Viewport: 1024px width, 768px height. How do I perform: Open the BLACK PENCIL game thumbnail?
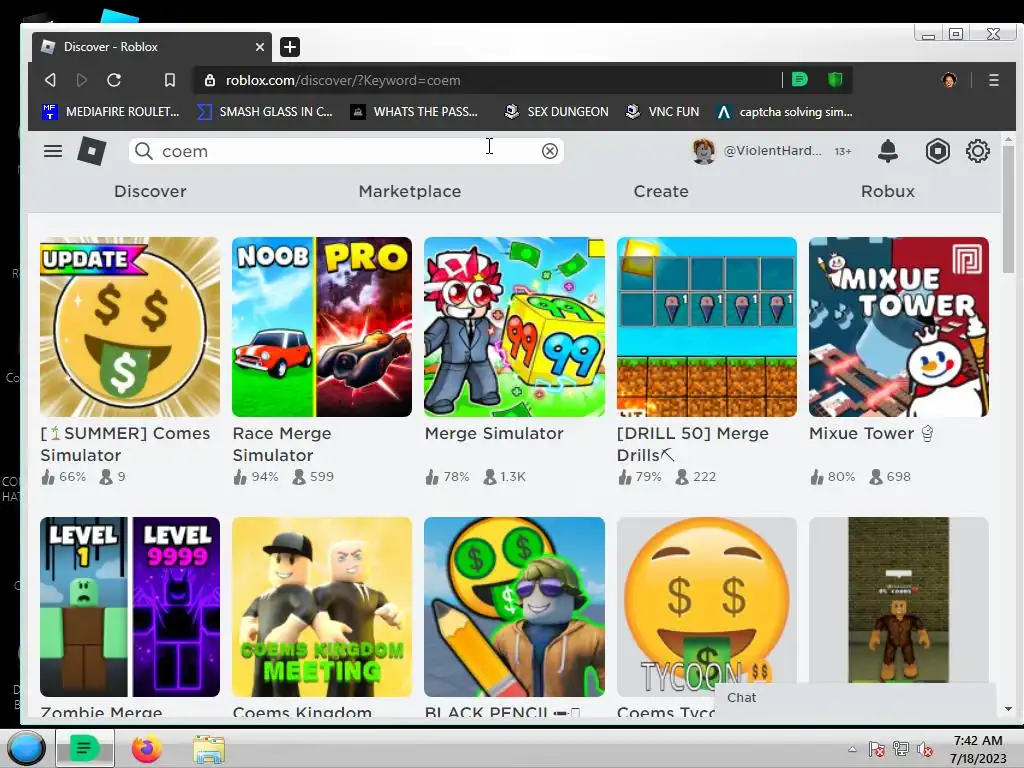[x=514, y=607]
